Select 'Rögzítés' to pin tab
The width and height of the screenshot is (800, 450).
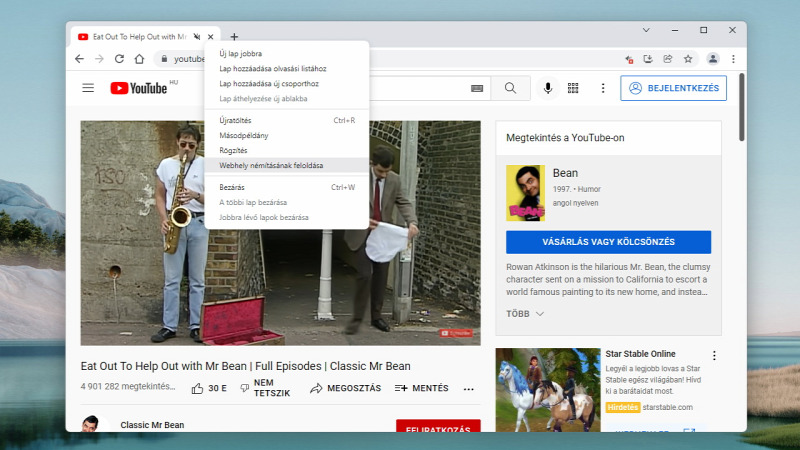click(x=287, y=151)
